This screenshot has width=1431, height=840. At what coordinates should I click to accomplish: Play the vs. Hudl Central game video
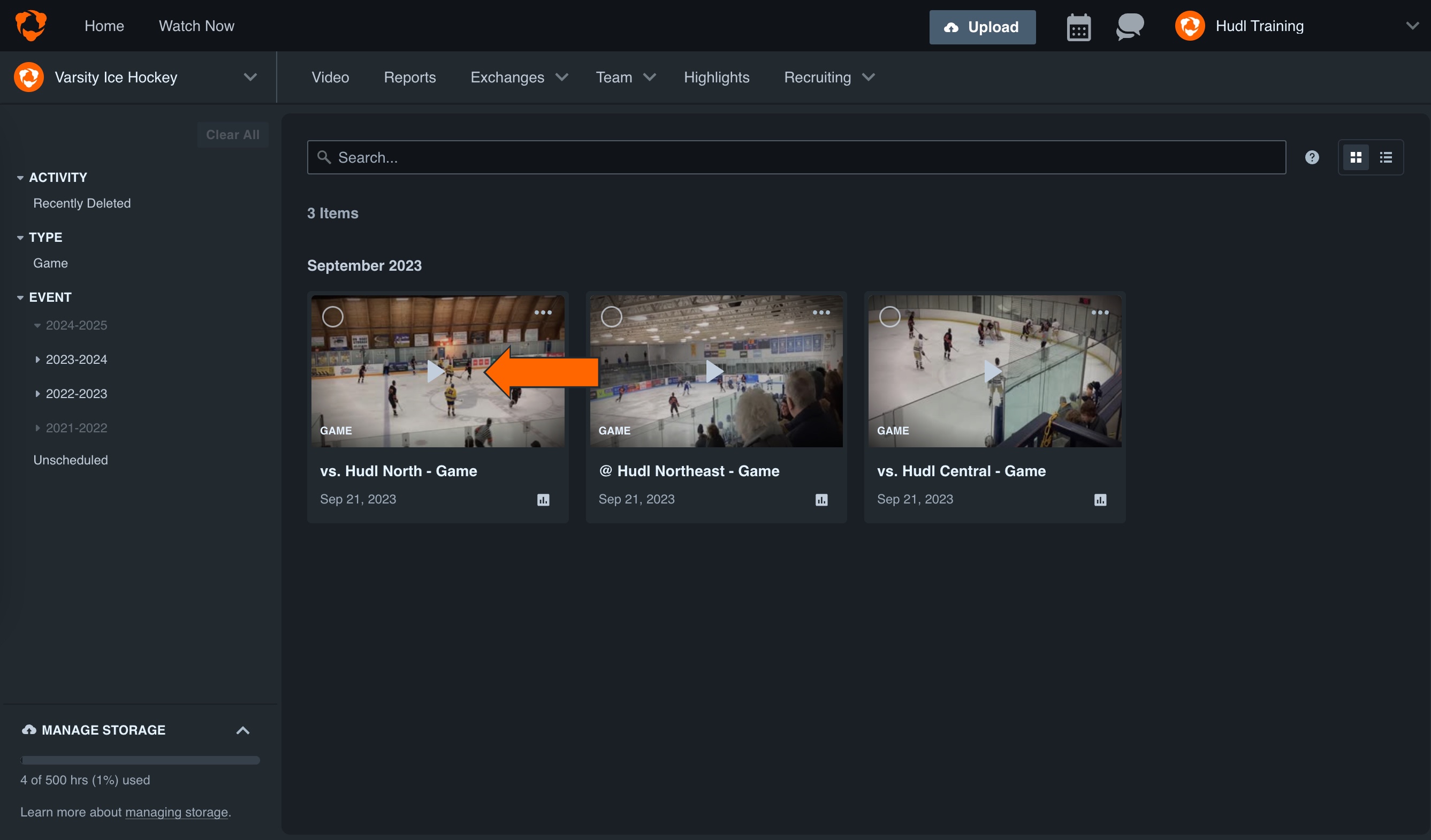tap(993, 371)
